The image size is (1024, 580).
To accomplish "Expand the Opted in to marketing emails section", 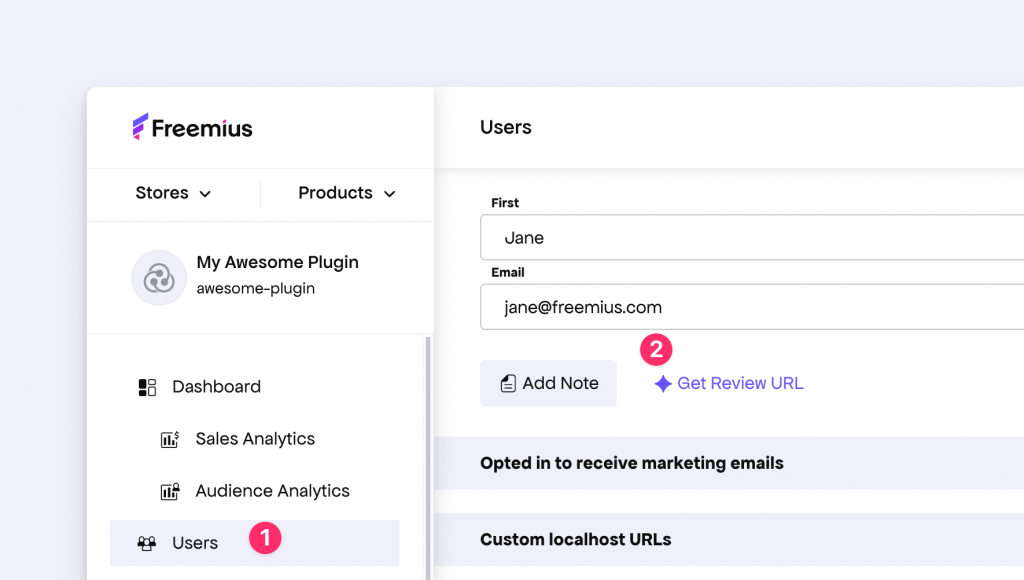I will (631, 463).
